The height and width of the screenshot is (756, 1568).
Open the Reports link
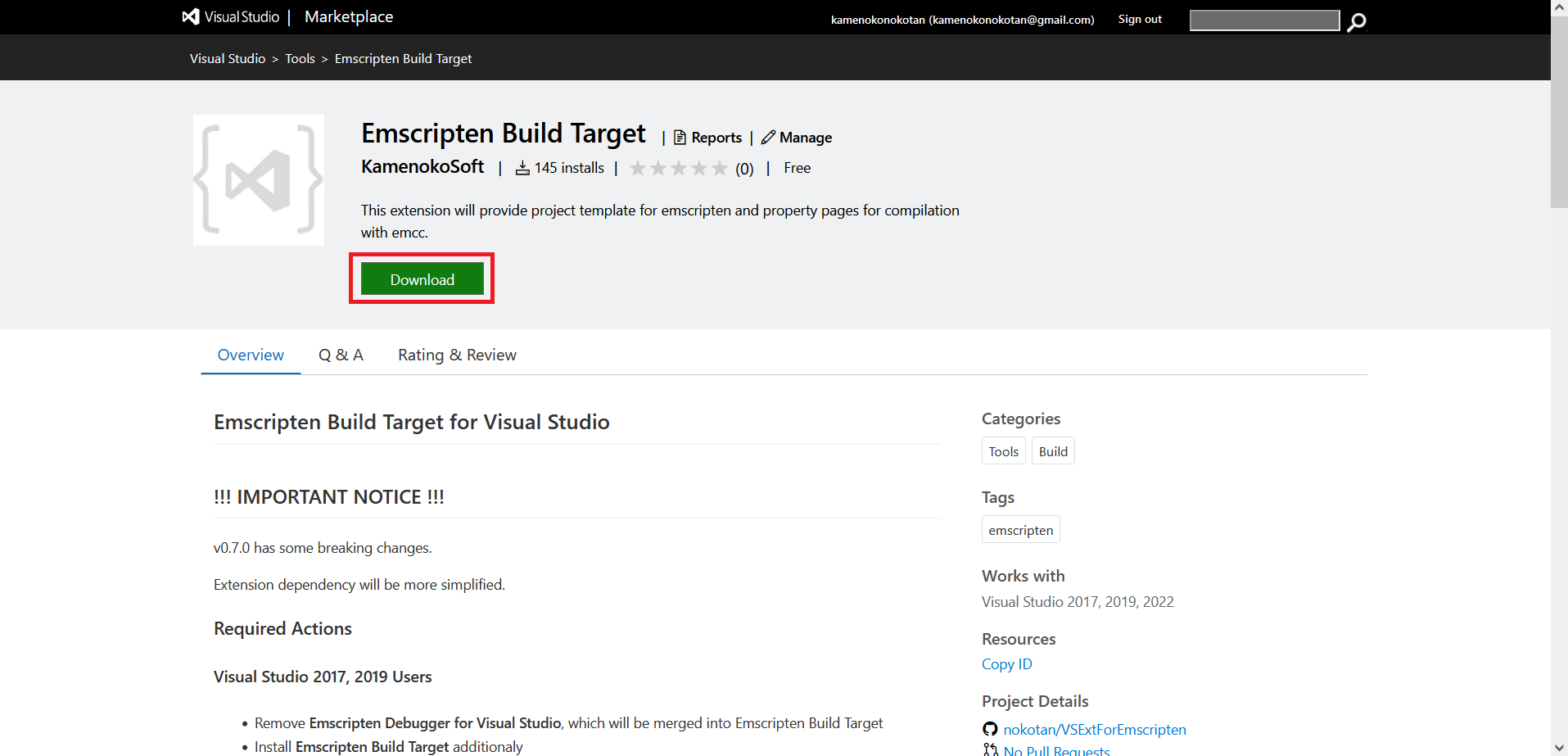point(716,138)
